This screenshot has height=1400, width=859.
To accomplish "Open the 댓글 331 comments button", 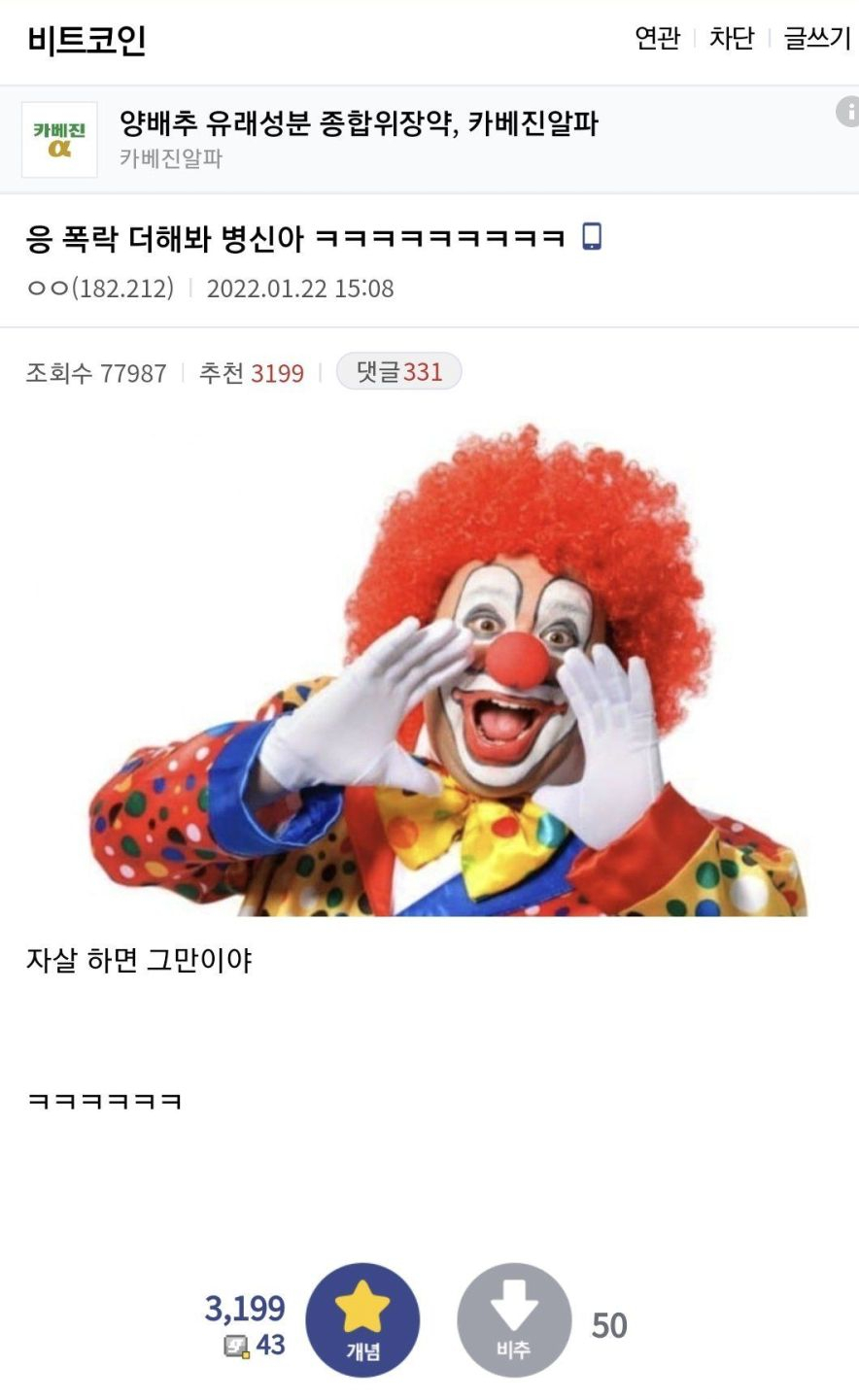I will [x=398, y=371].
